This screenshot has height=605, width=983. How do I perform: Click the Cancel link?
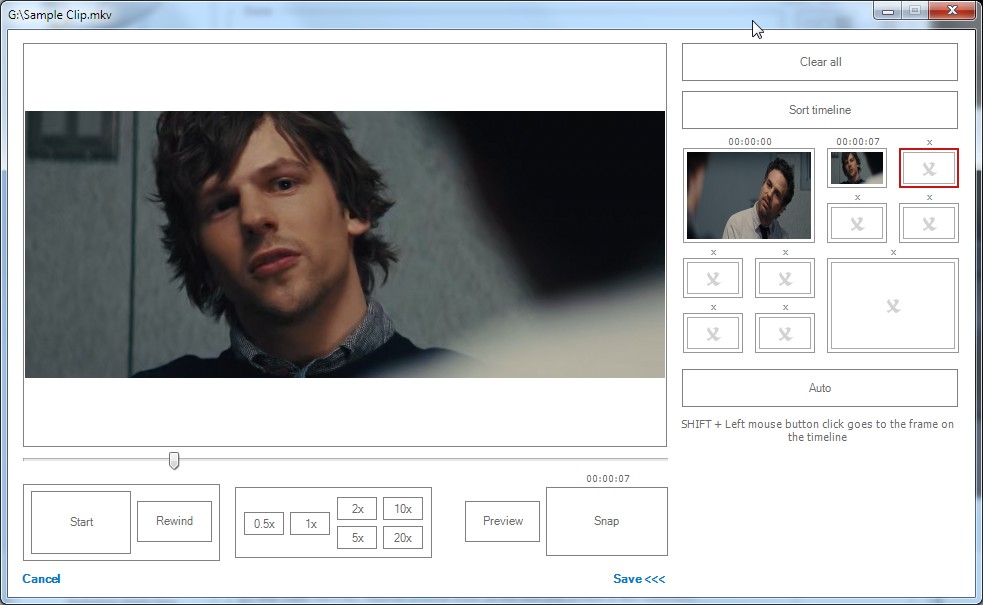41,579
